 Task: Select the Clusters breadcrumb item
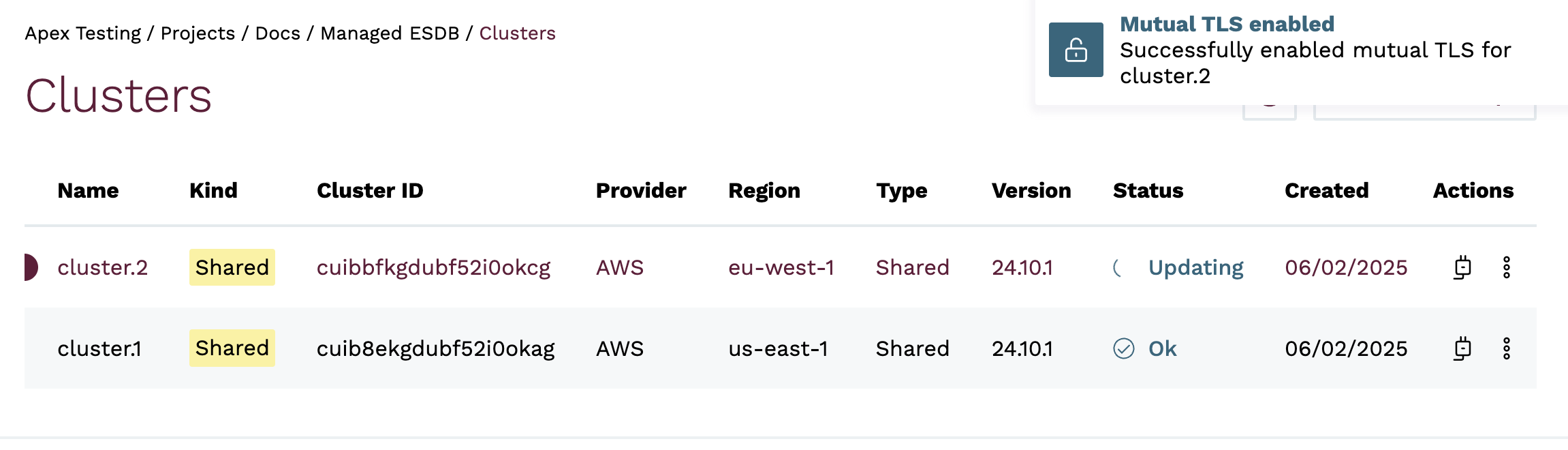[517, 33]
